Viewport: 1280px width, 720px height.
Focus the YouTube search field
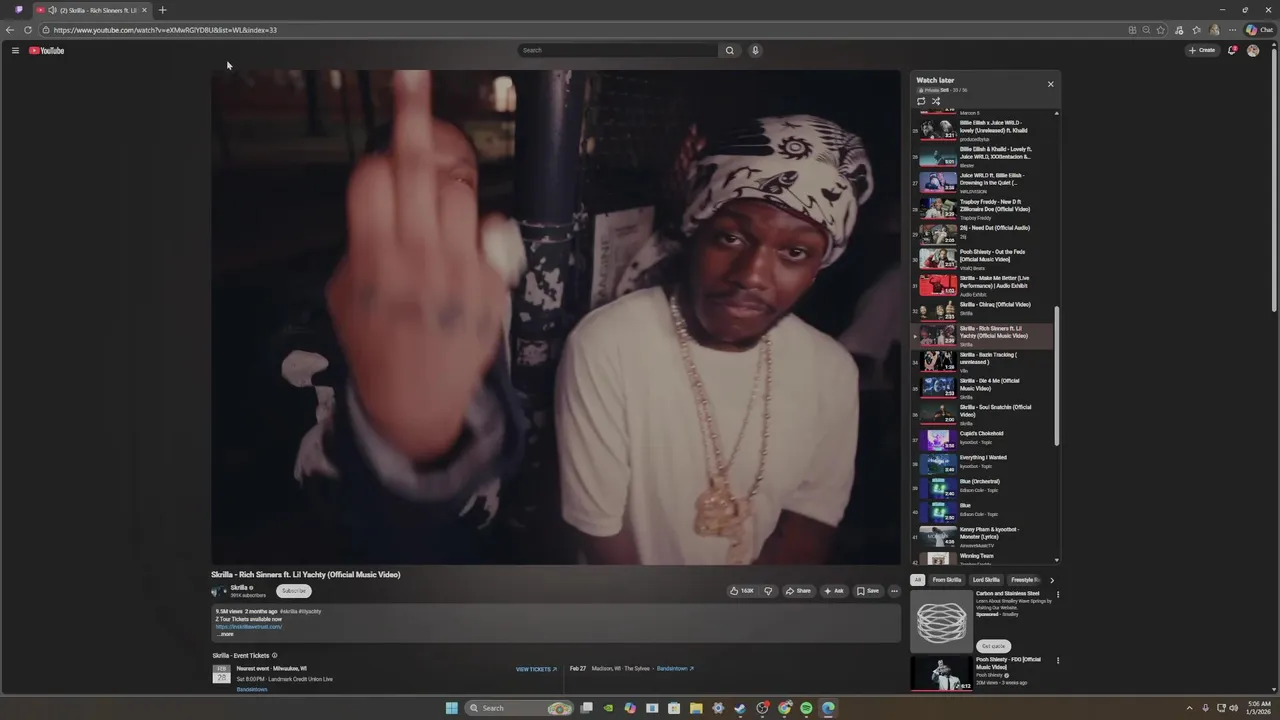pyautogui.click(x=618, y=50)
